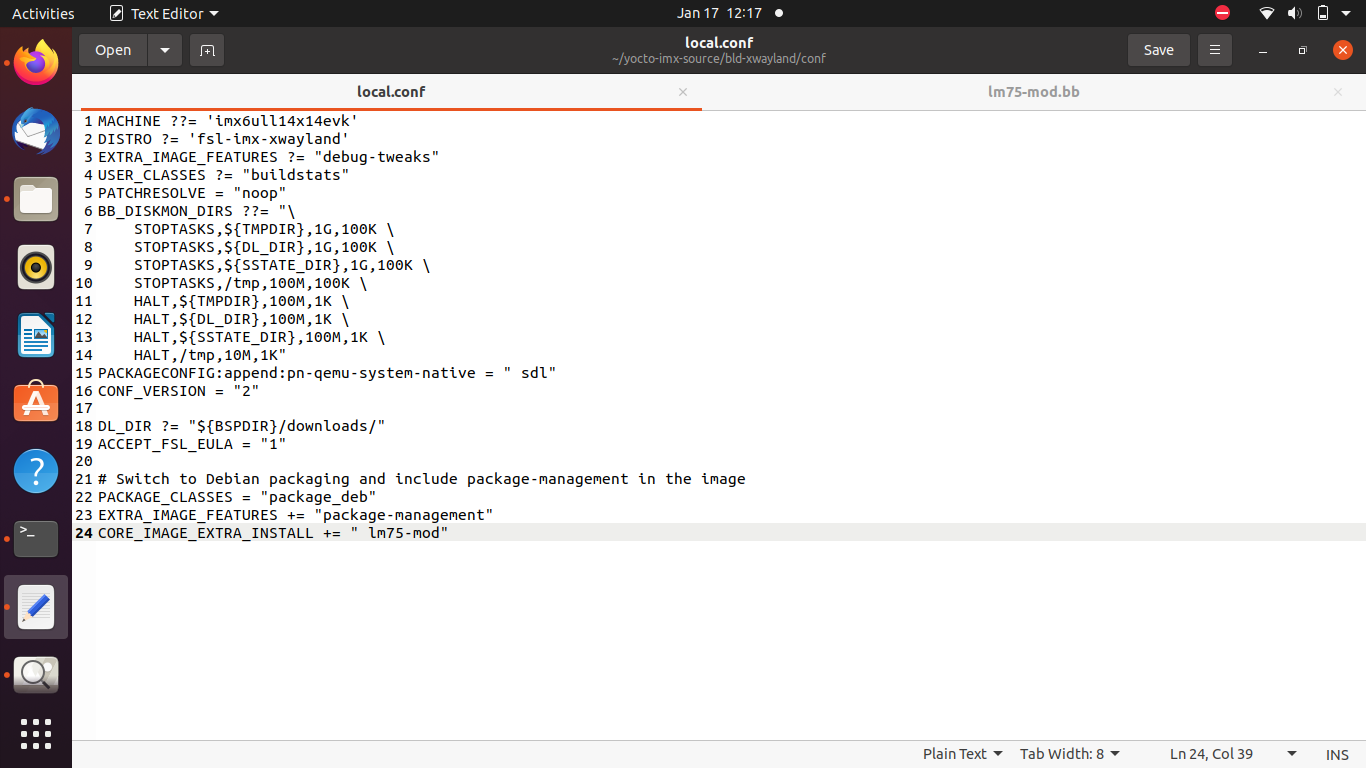Open the Ln 24, Col 39 position dropdown
The width and height of the screenshot is (1366, 768).
[x=1233, y=754]
